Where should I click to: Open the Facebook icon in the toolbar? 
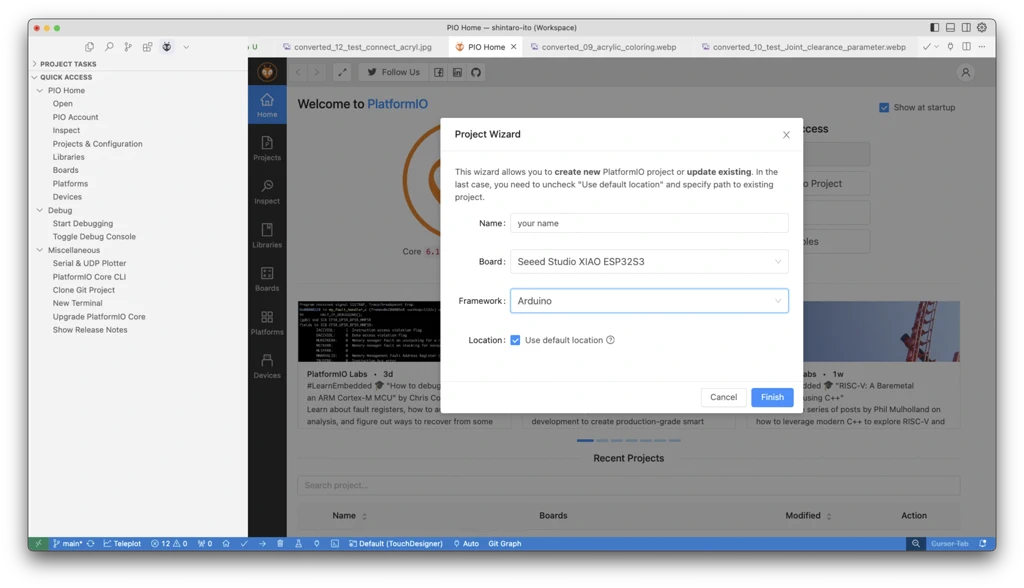(439, 73)
